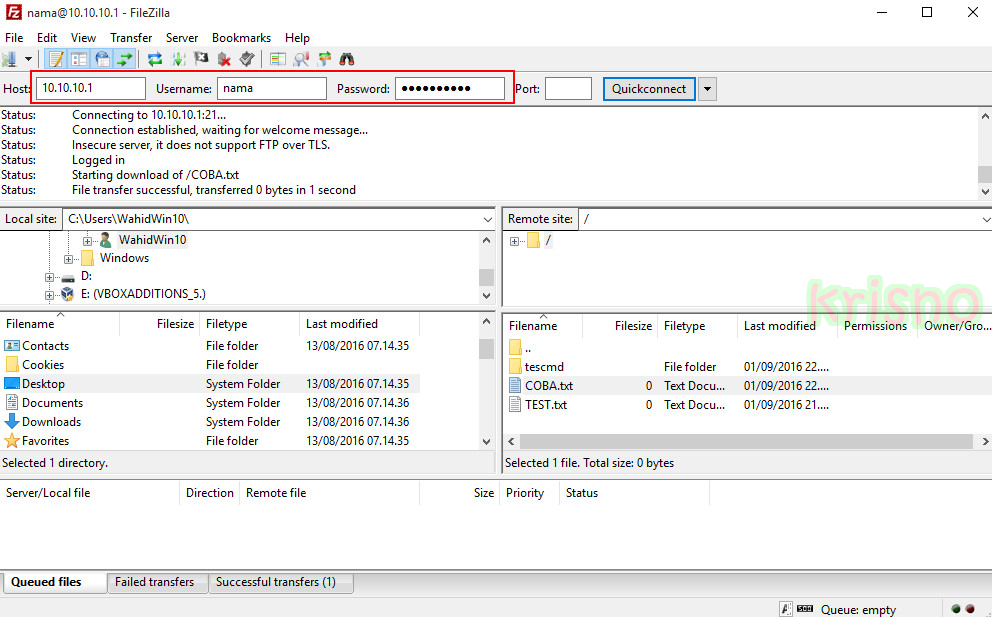Enable directory comparison

[278, 59]
